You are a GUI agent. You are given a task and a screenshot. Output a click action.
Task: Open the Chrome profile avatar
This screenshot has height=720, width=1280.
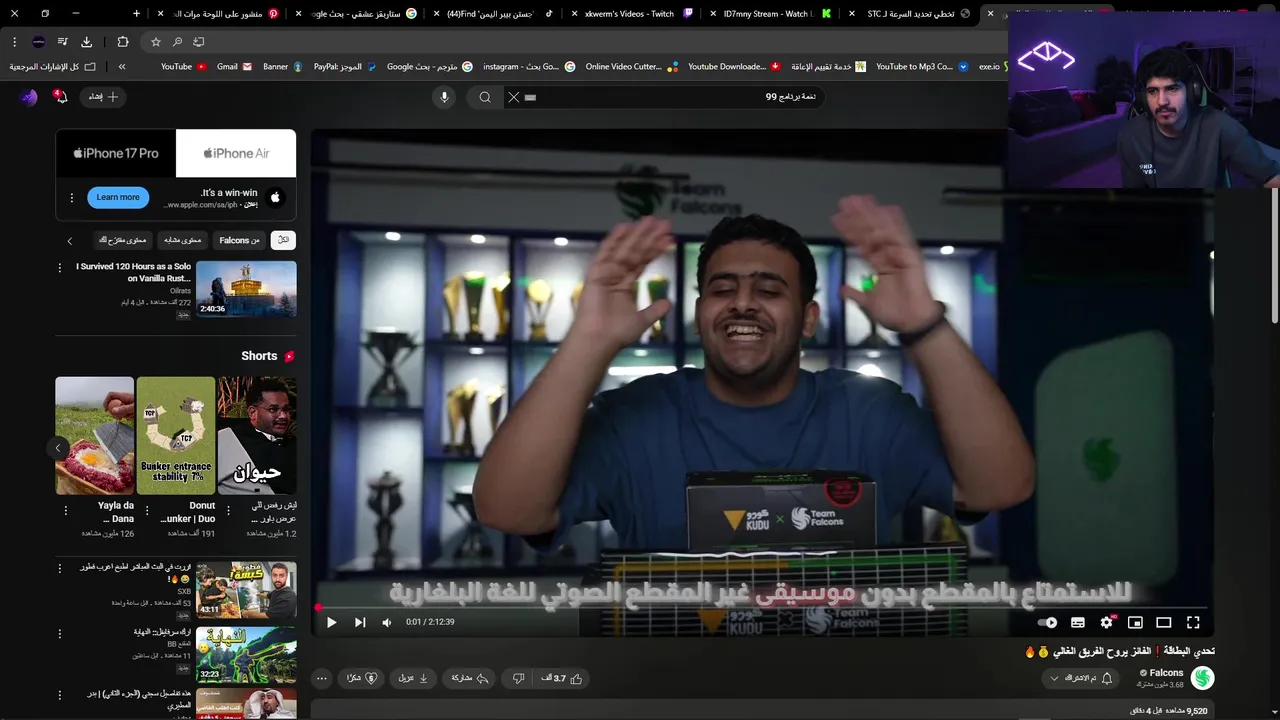pos(38,42)
